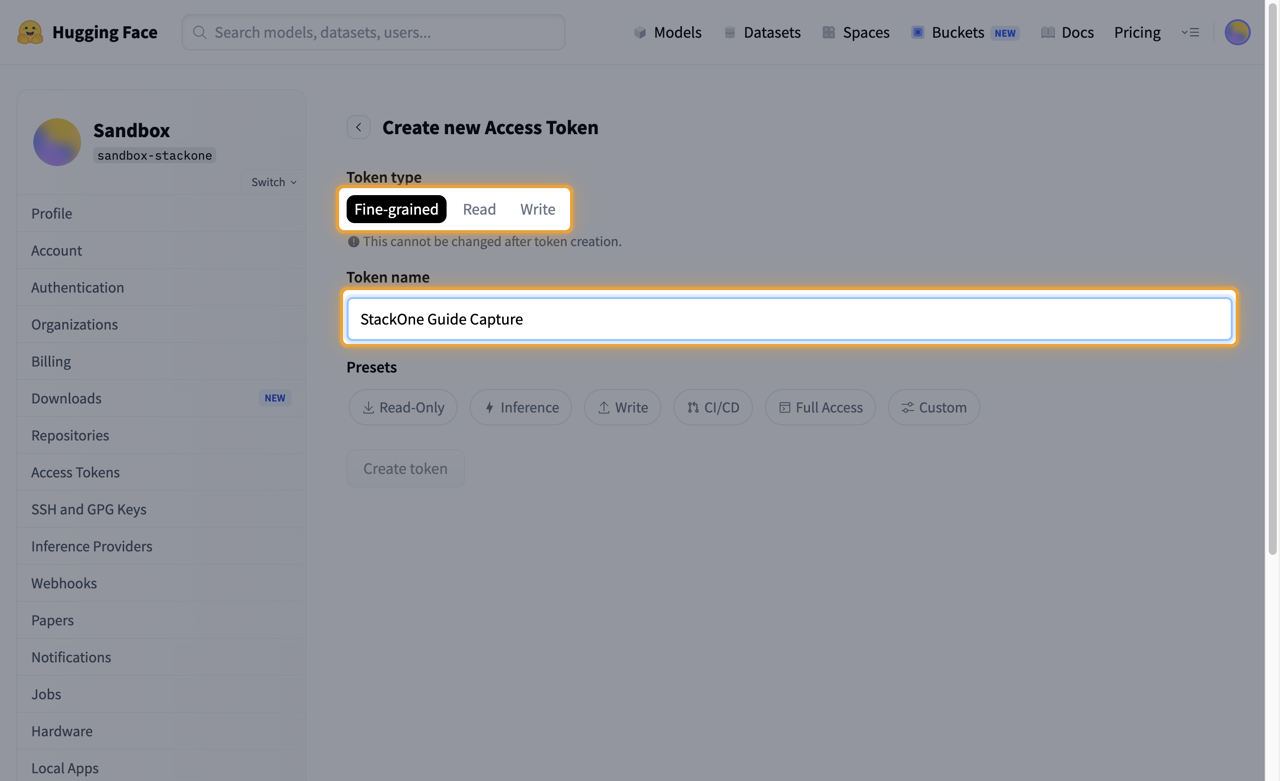
Task: Select Read token type
Action: tap(479, 209)
